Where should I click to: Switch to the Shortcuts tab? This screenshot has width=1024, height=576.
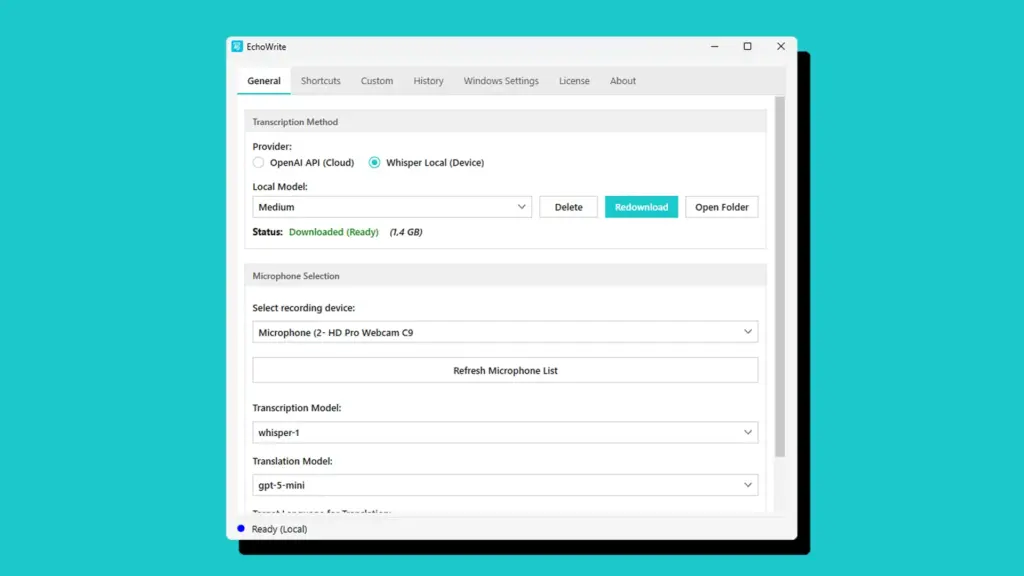[x=320, y=80]
